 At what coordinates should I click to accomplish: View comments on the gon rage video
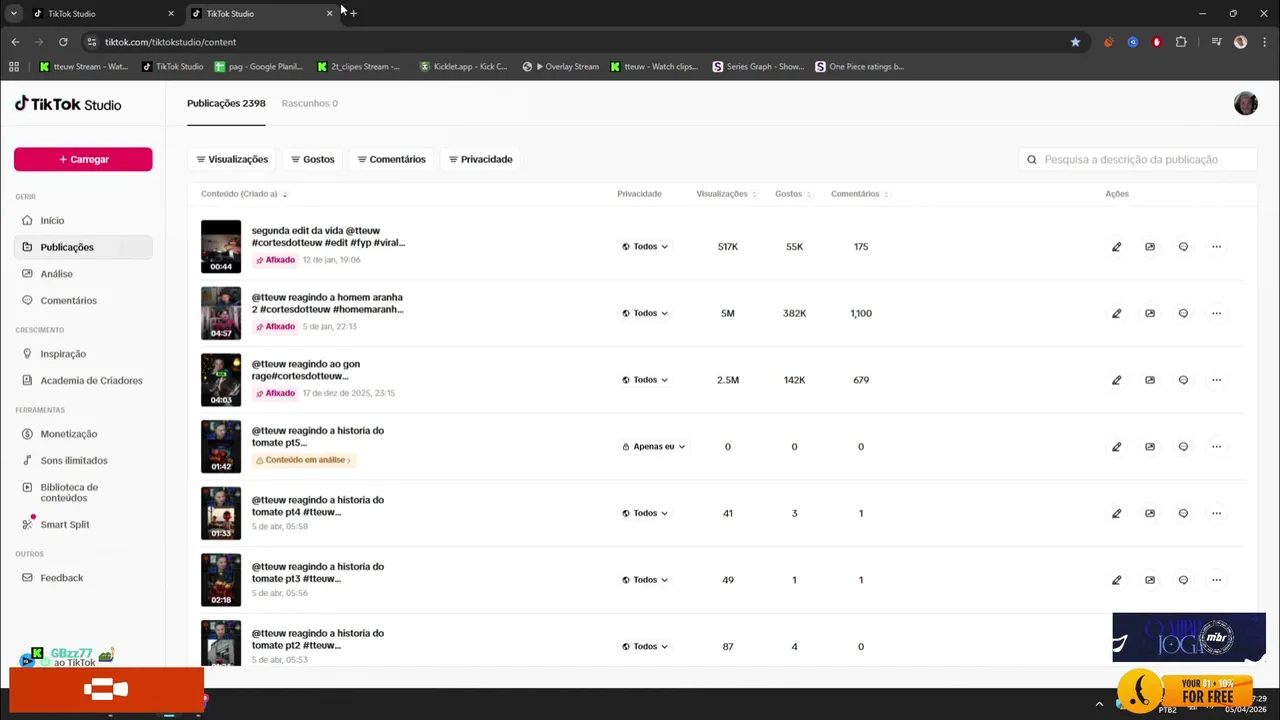[1183, 380]
